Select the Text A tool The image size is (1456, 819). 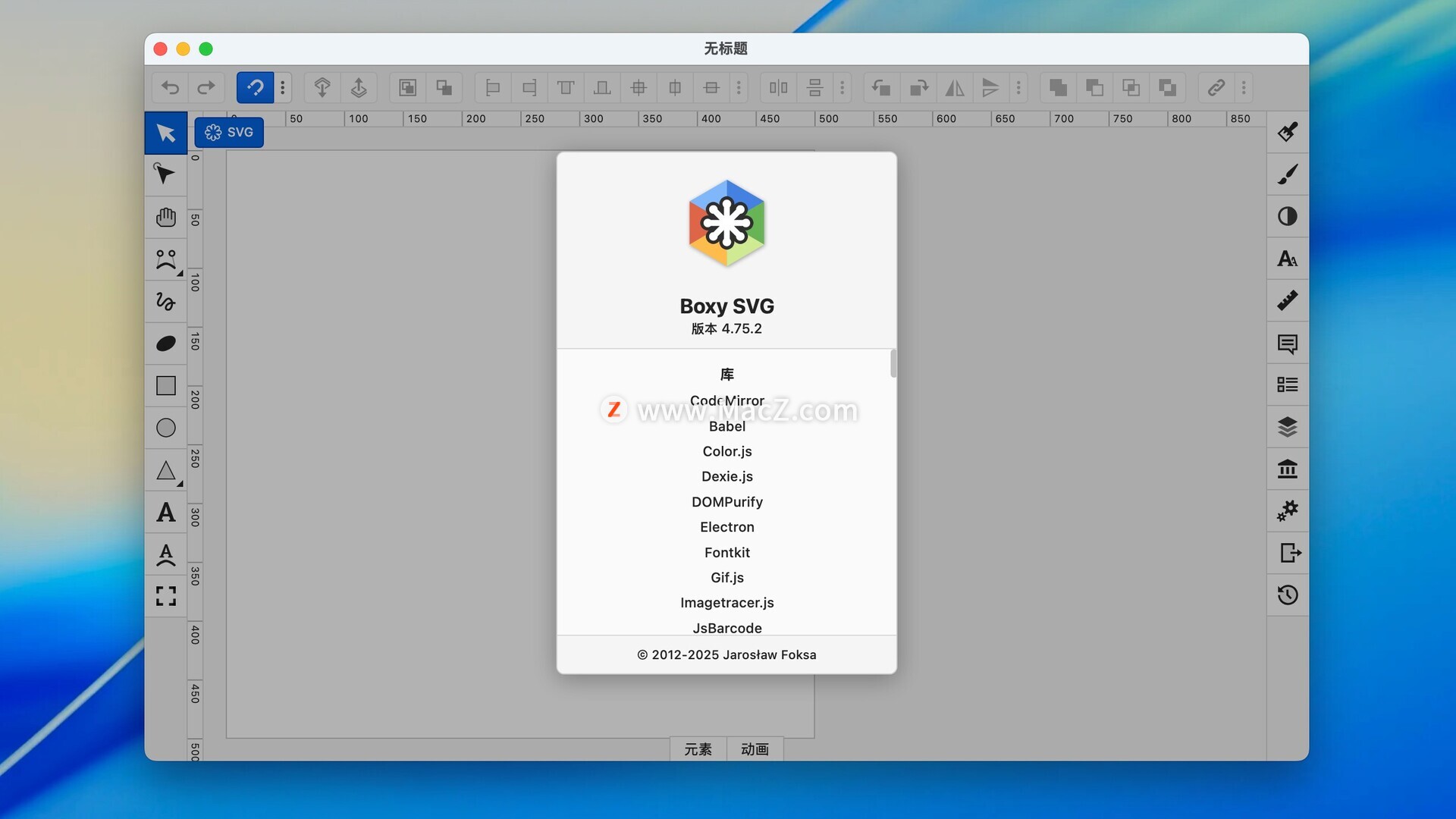[x=166, y=513]
